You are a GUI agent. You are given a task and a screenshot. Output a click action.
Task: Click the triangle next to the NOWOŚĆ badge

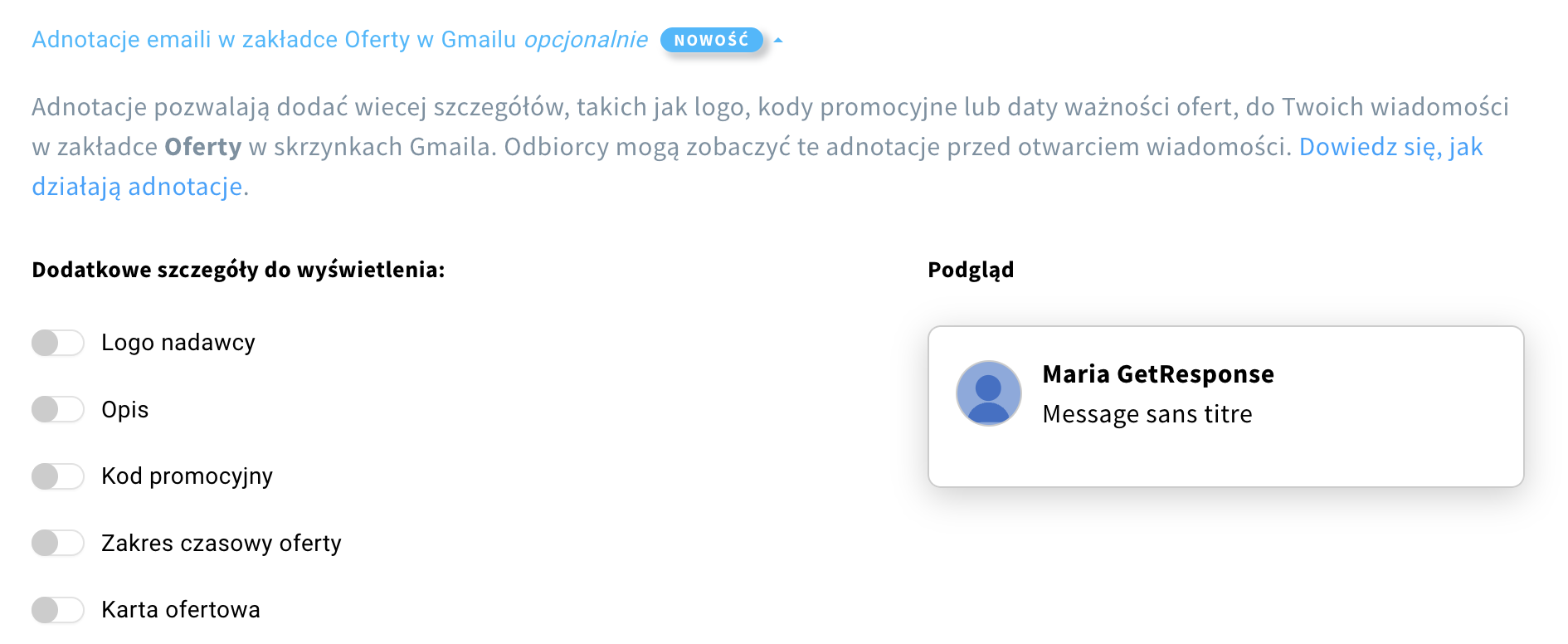tap(777, 39)
